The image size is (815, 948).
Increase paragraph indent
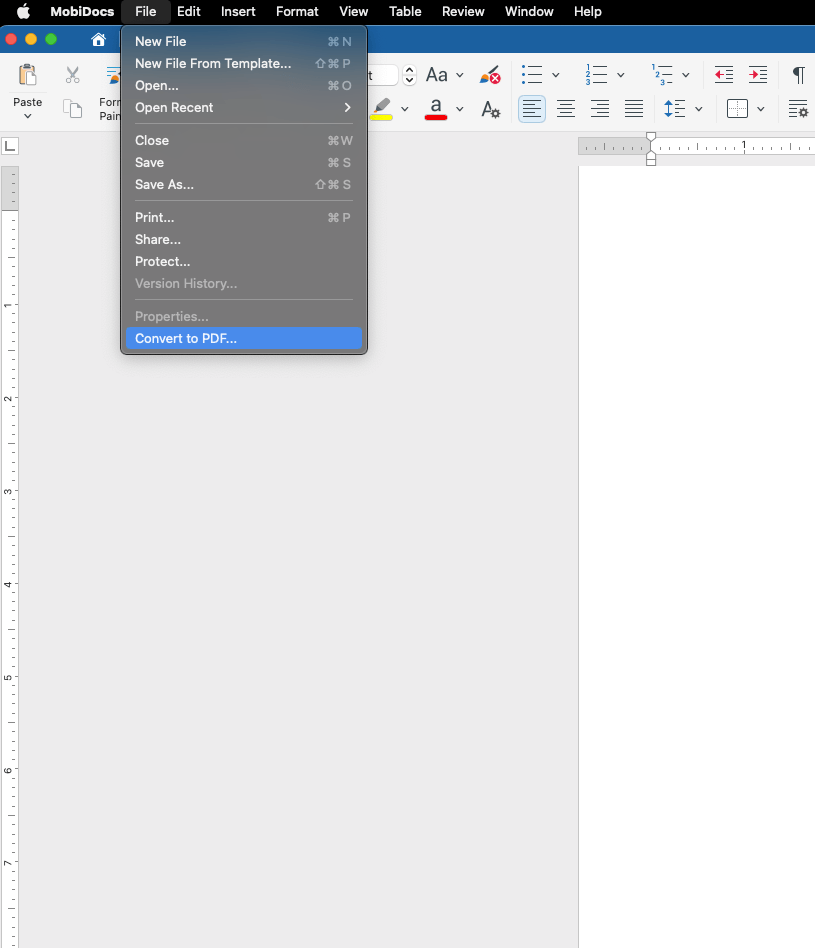(757, 74)
